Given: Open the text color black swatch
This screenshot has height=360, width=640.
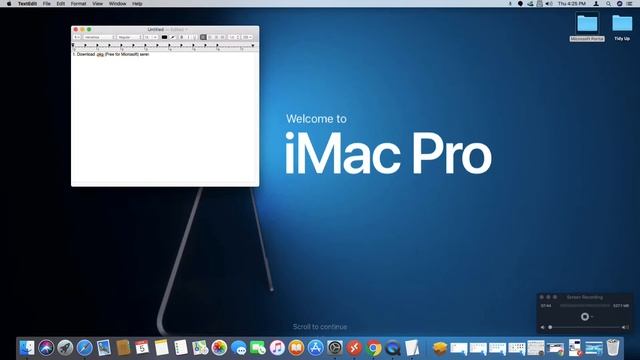Looking at the screenshot, I should 164,37.
